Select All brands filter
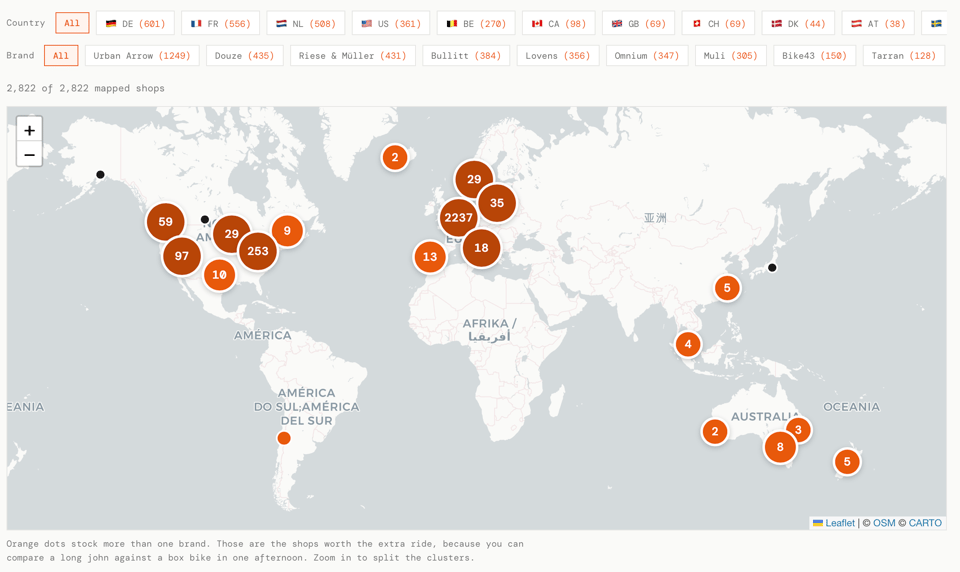The image size is (960, 572). pos(61,55)
